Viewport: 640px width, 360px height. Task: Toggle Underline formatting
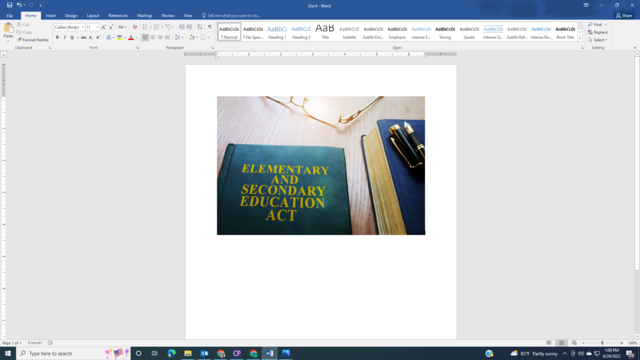pyautogui.click(x=72, y=38)
